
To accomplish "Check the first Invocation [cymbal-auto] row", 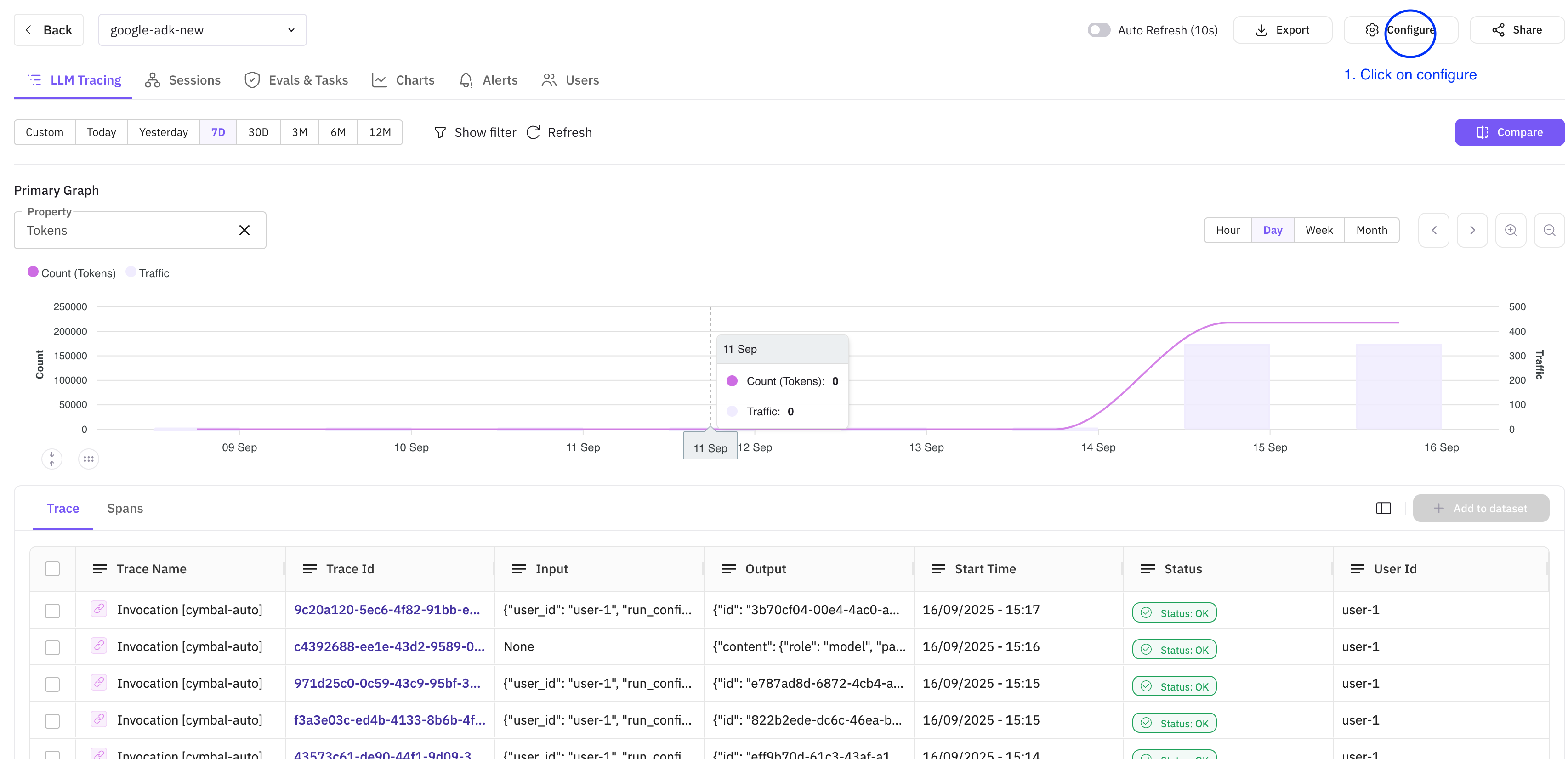I will [52, 611].
